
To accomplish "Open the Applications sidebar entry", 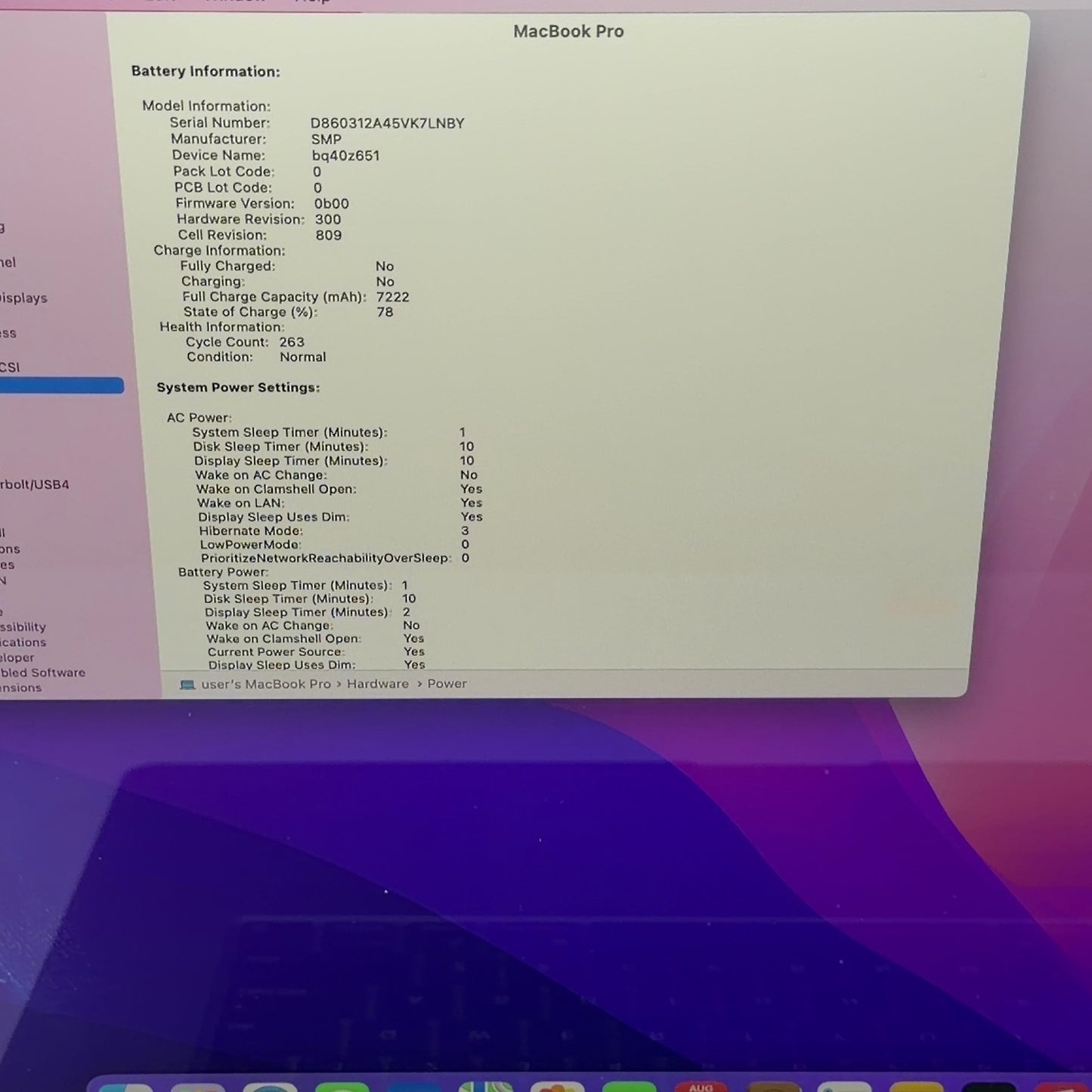I will click(x=23, y=642).
